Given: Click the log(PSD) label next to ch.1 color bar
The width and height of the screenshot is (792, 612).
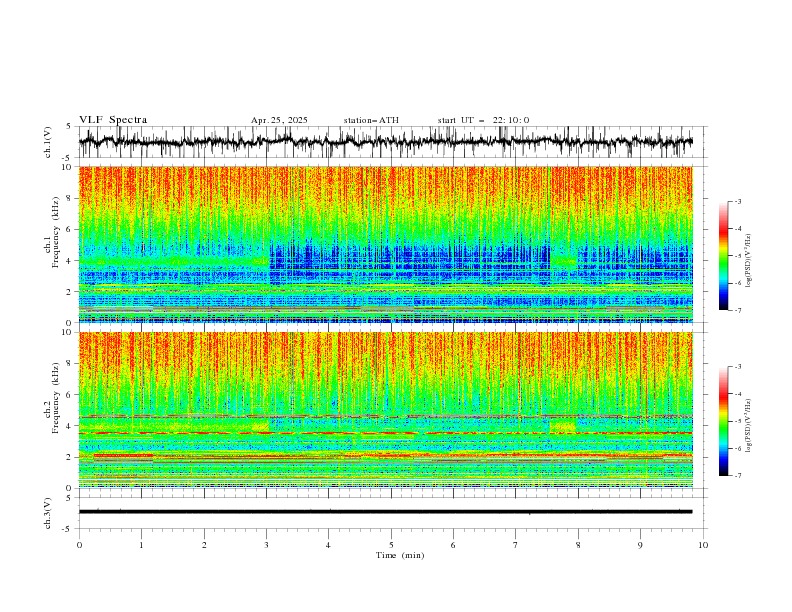Looking at the screenshot, I should click(748, 261).
